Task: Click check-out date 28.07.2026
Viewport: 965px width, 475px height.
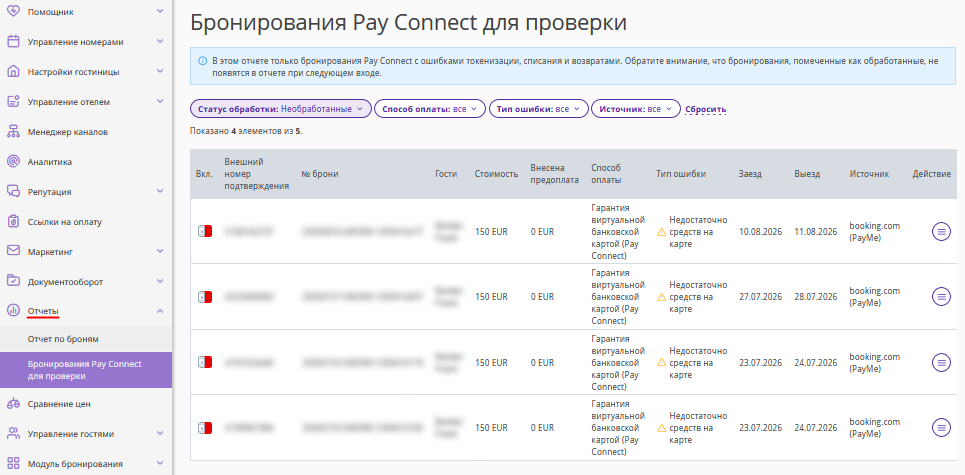Action: pos(816,297)
